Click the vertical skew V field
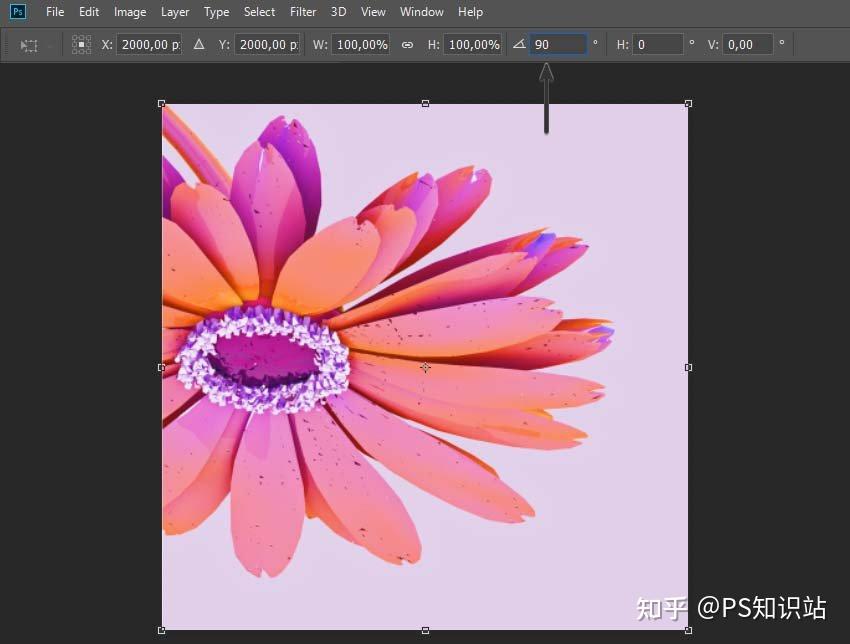This screenshot has height=644, width=850. [x=748, y=45]
